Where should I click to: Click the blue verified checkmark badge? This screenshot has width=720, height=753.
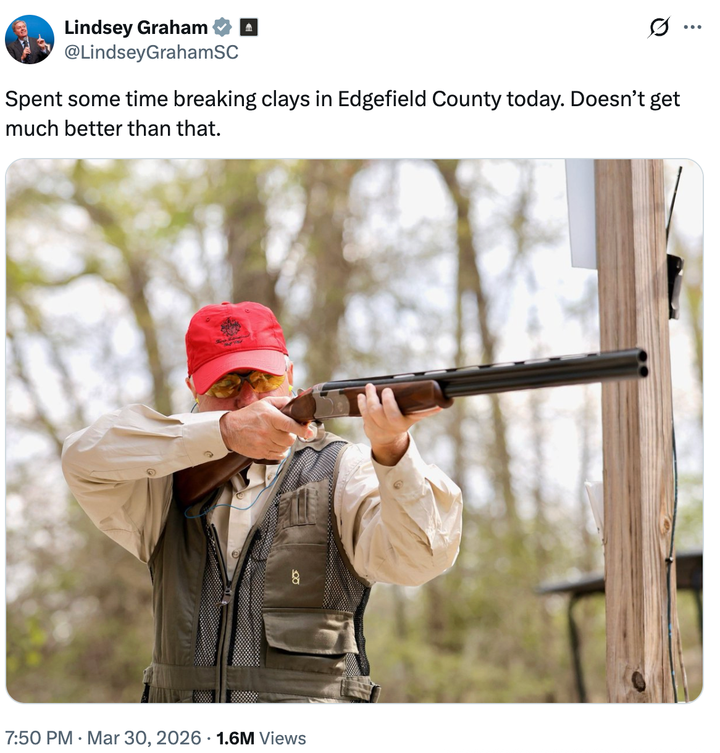(x=224, y=28)
